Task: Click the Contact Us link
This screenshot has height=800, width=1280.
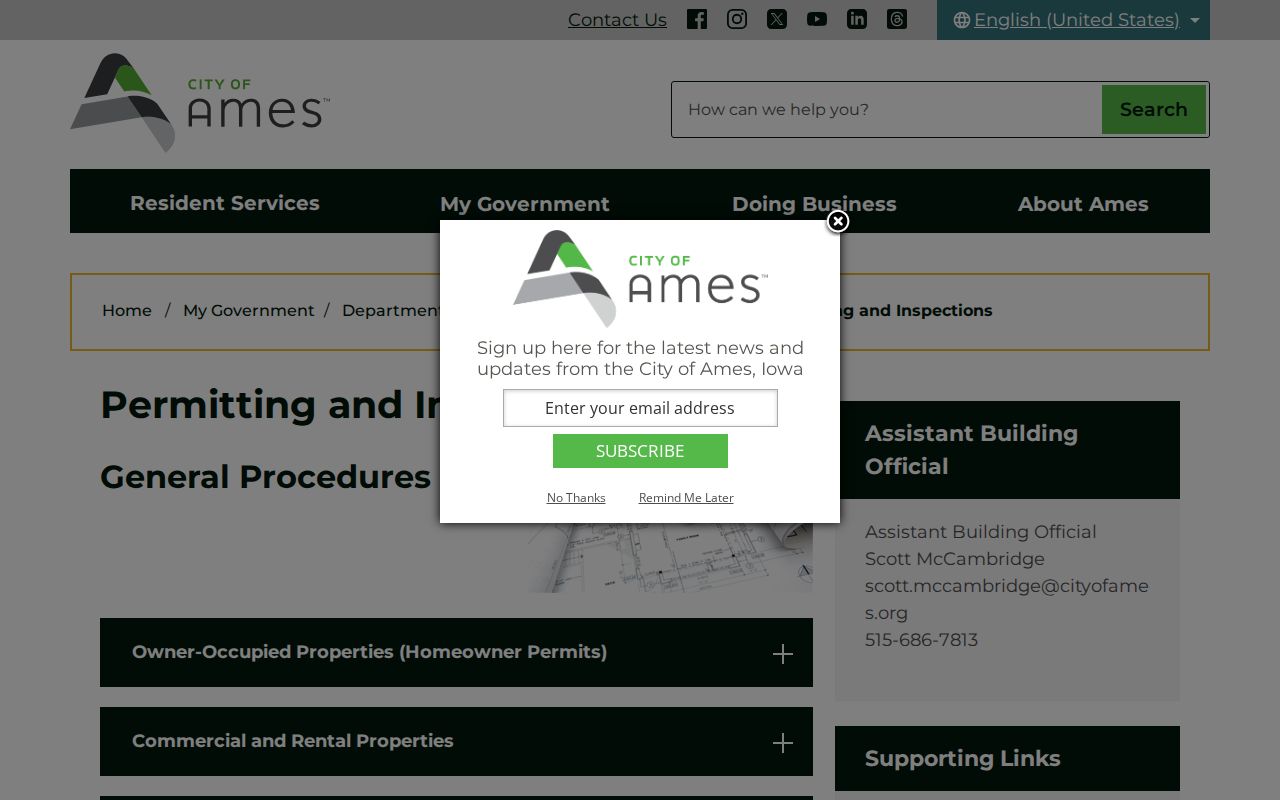Action: [x=617, y=20]
